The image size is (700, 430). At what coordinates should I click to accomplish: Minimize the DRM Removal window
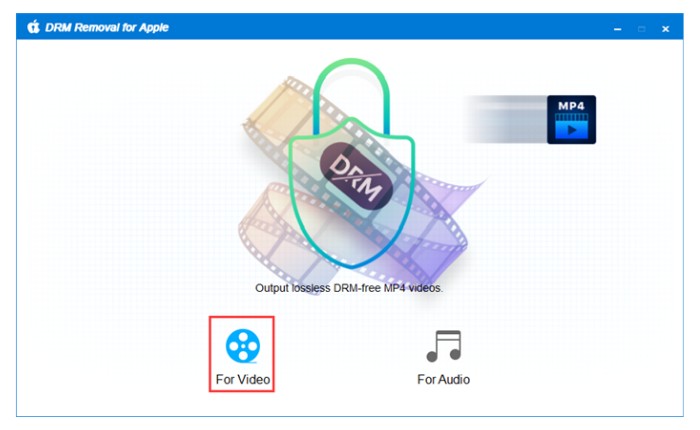[617, 29]
